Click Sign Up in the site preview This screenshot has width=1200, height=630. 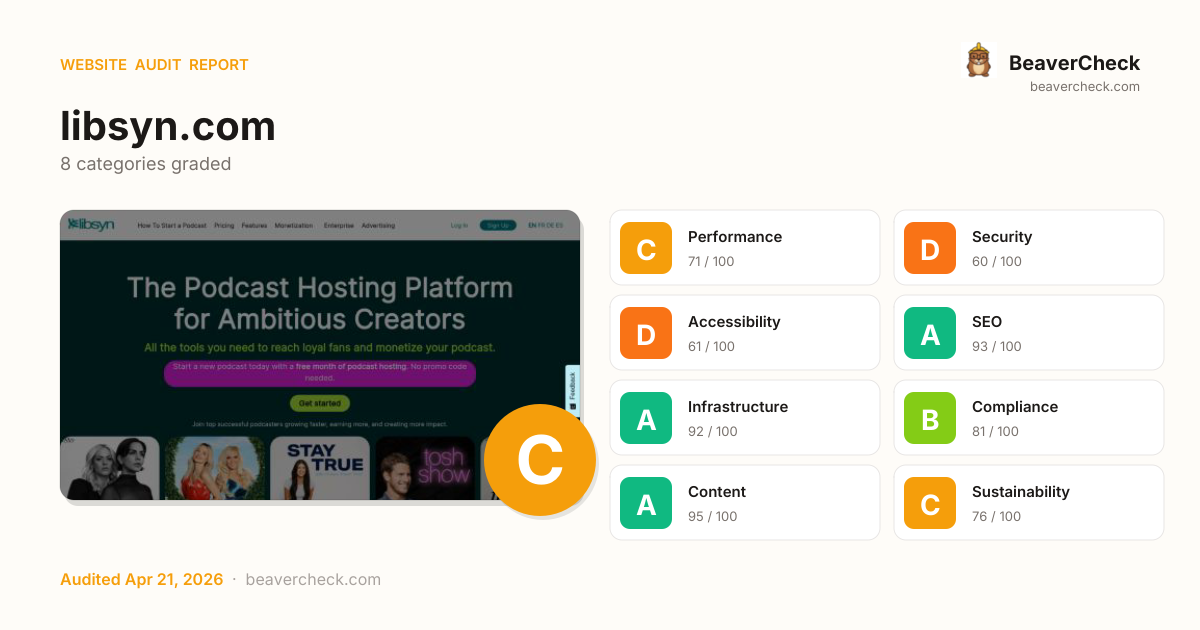pyautogui.click(x=497, y=226)
